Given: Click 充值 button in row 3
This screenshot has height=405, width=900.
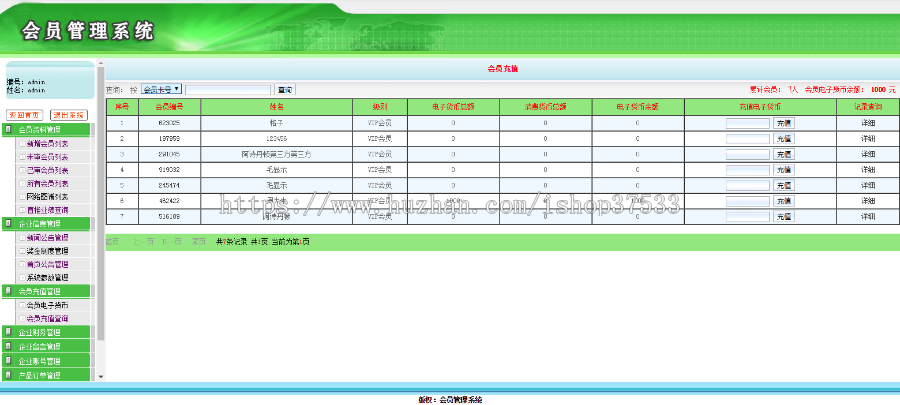Looking at the screenshot, I should (784, 154).
